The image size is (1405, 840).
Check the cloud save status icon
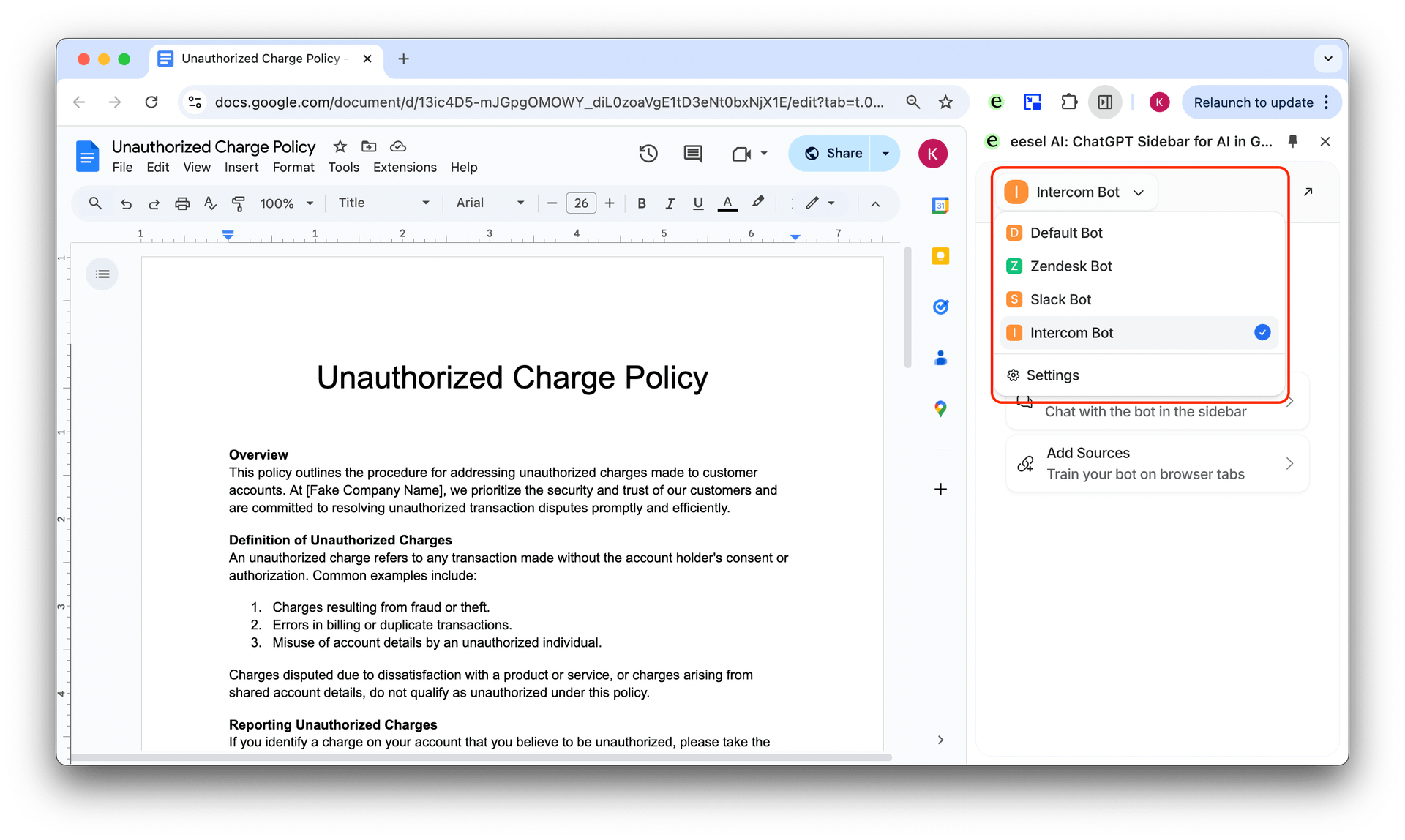pos(398,146)
